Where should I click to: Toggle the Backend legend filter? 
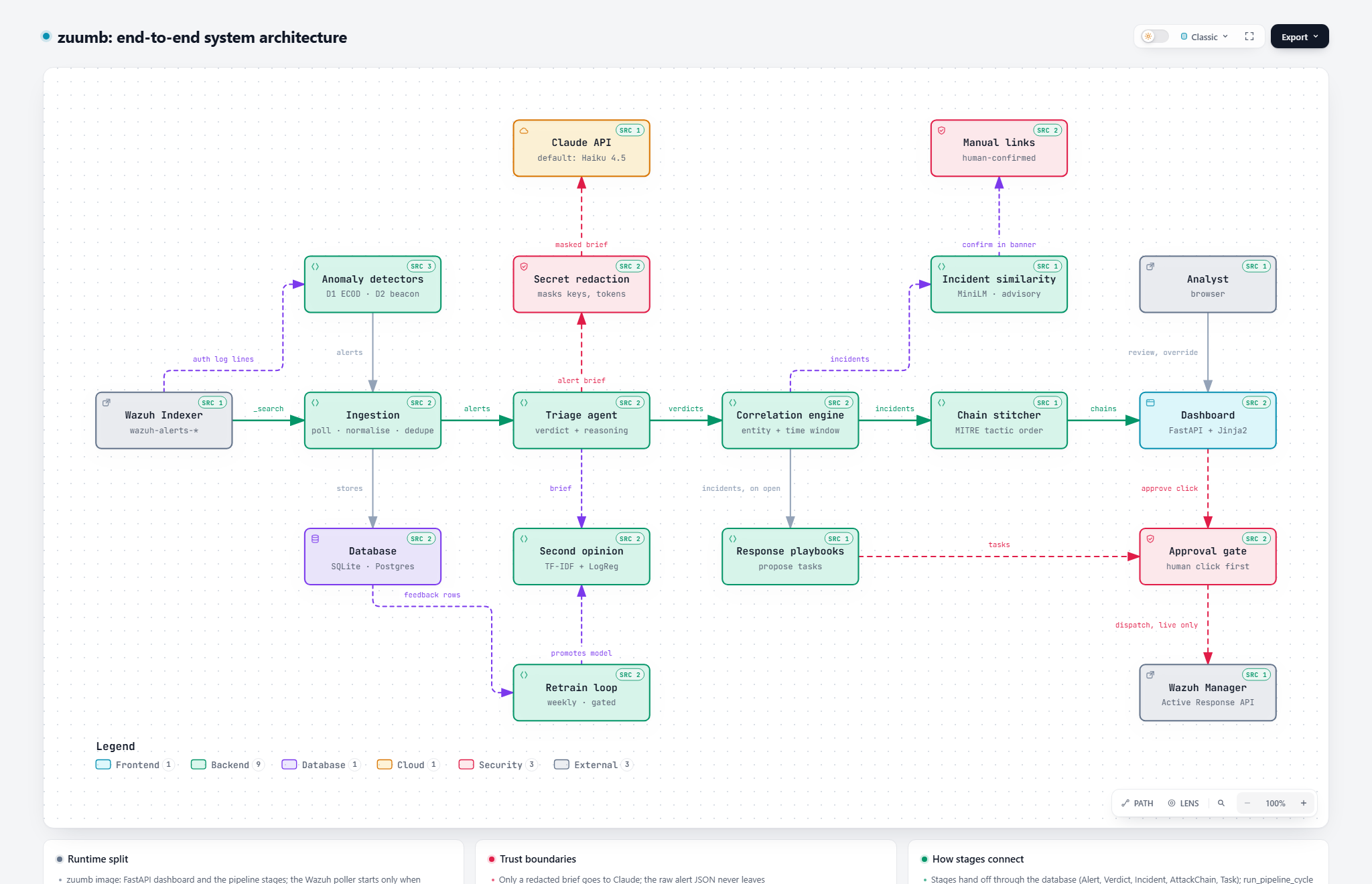coord(228,765)
